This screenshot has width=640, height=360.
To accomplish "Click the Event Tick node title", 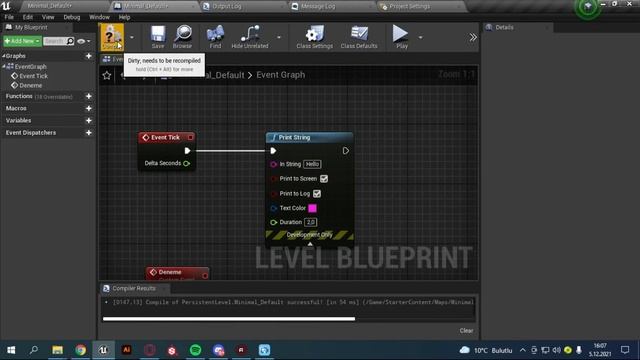I will pyautogui.click(x=165, y=138).
